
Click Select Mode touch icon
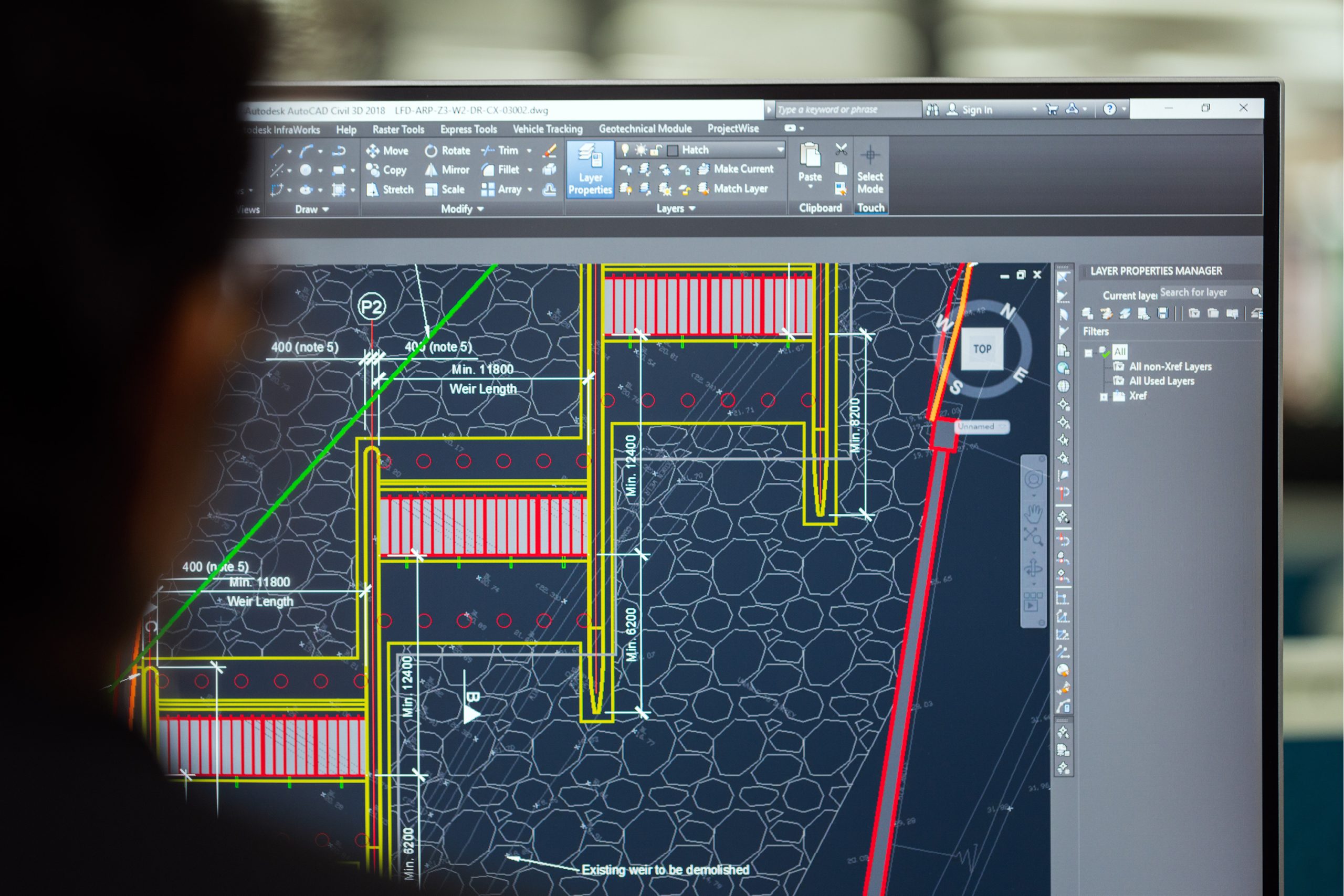click(870, 155)
